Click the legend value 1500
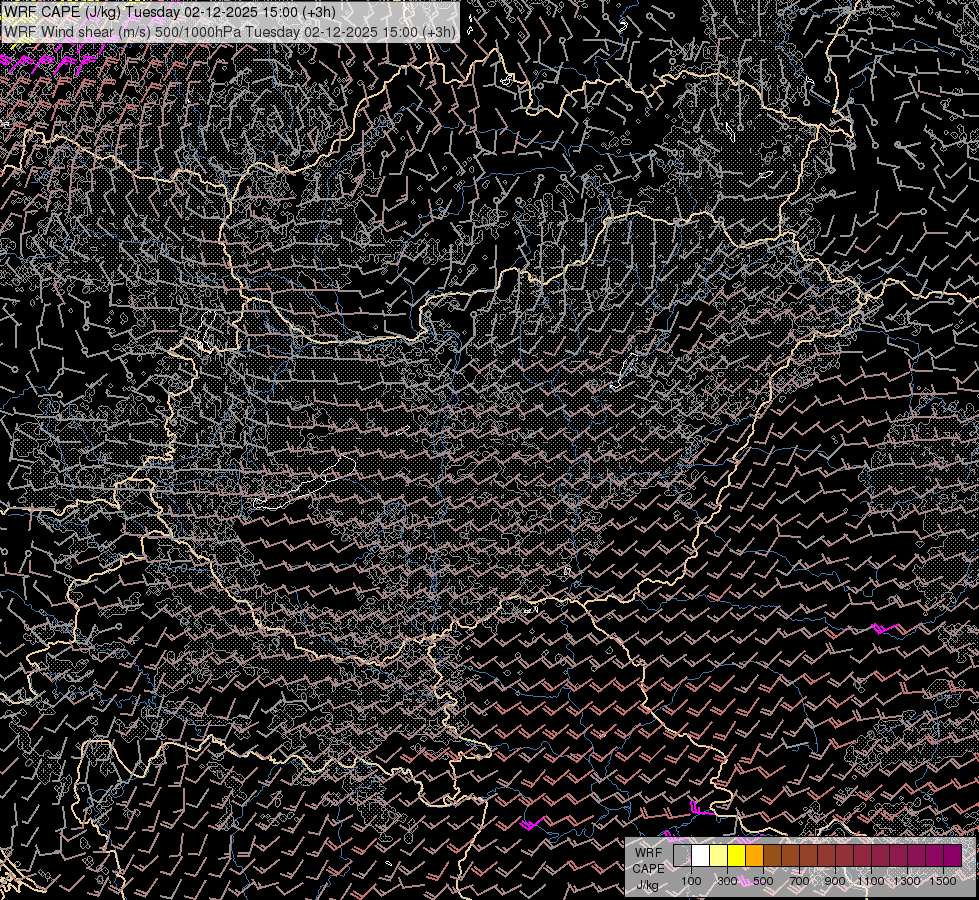 point(943,881)
